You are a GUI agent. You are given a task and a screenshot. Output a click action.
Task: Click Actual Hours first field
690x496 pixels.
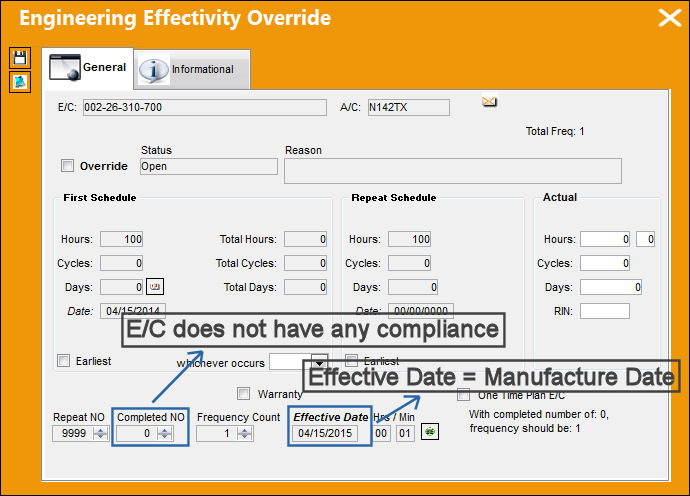605,239
